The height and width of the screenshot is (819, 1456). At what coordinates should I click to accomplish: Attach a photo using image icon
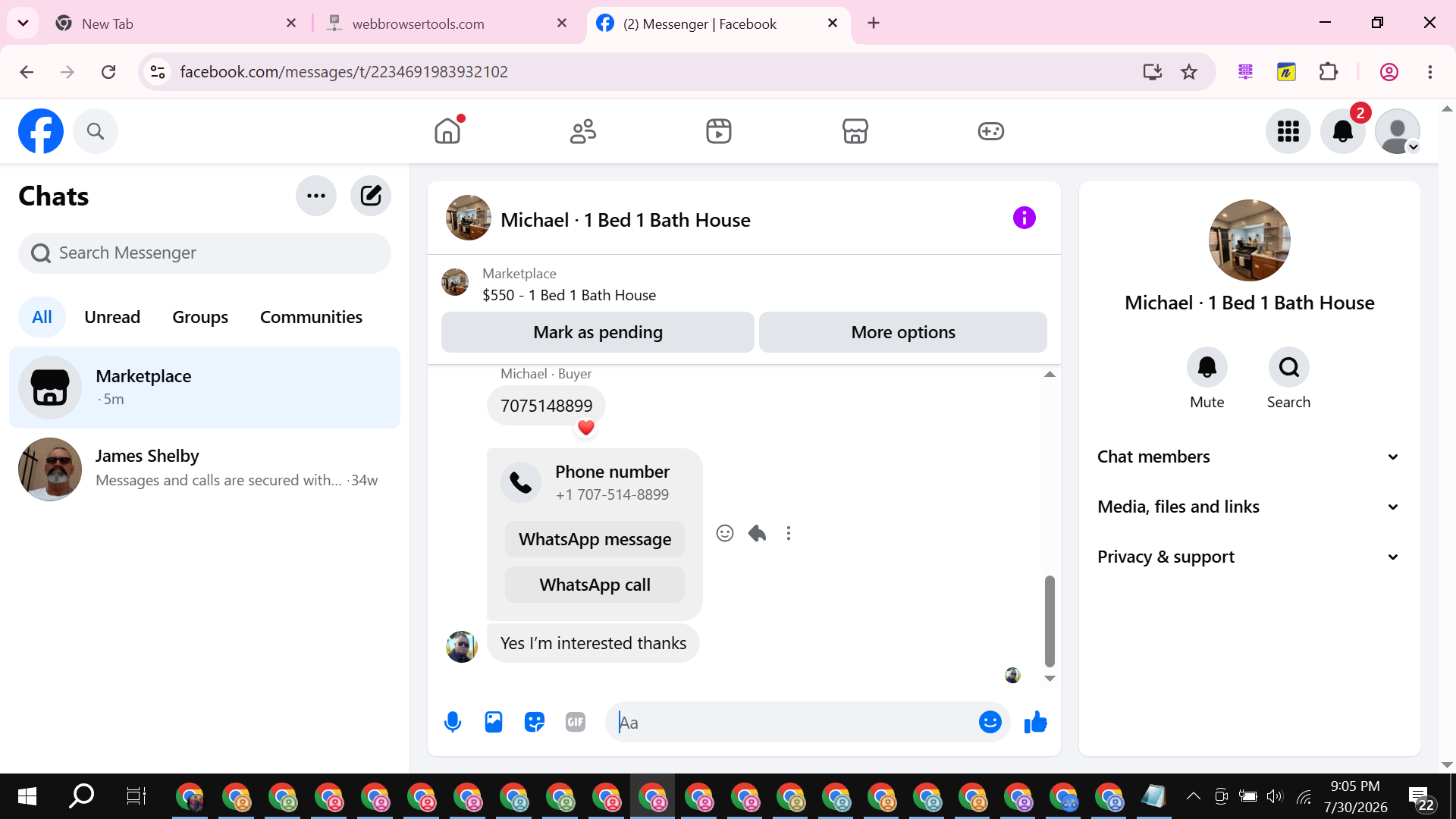494,722
